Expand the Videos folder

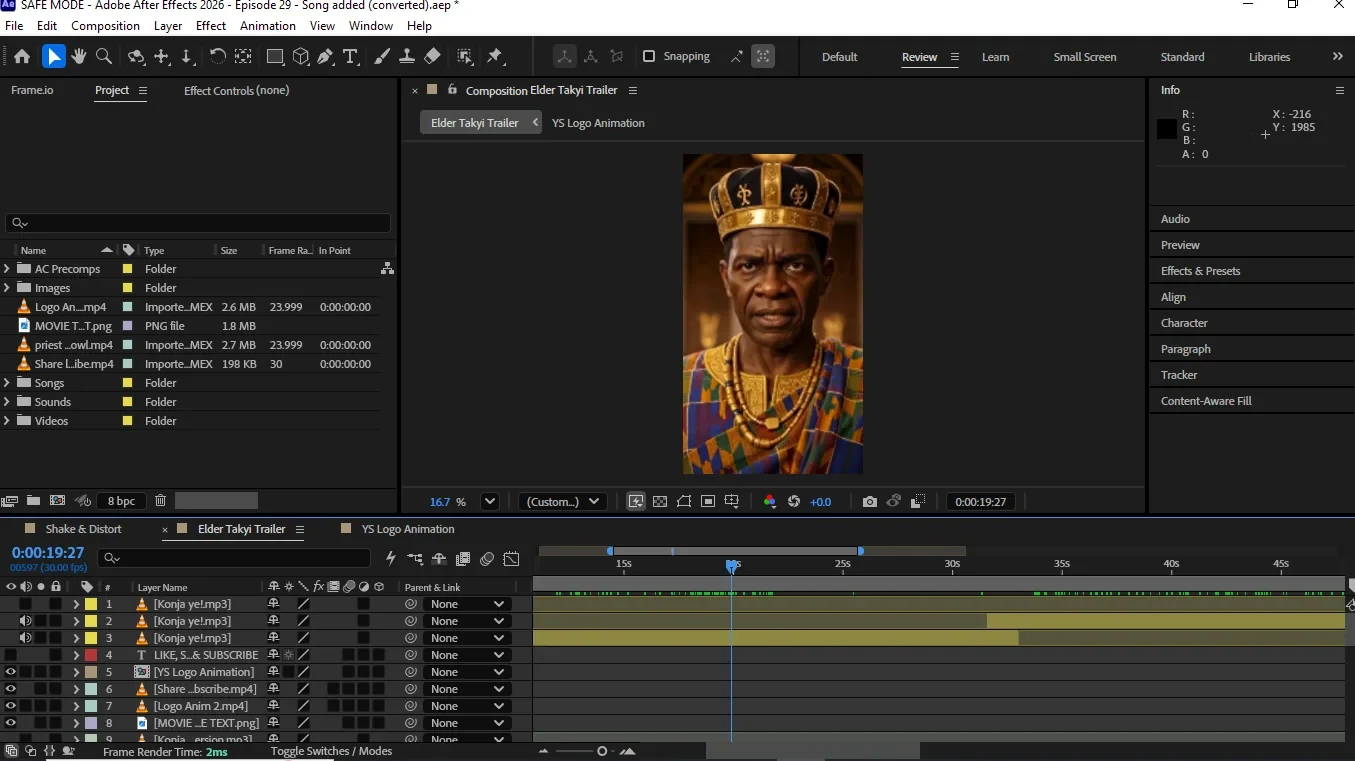tap(7, 420)
